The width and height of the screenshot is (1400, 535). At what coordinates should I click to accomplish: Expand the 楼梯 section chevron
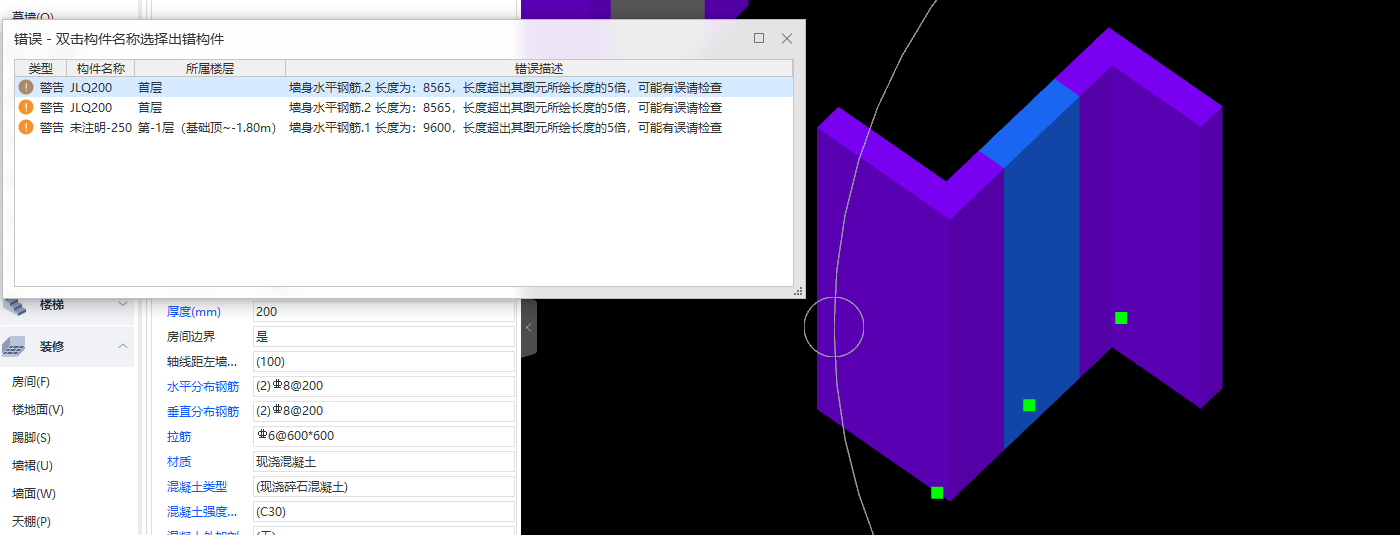123,304
